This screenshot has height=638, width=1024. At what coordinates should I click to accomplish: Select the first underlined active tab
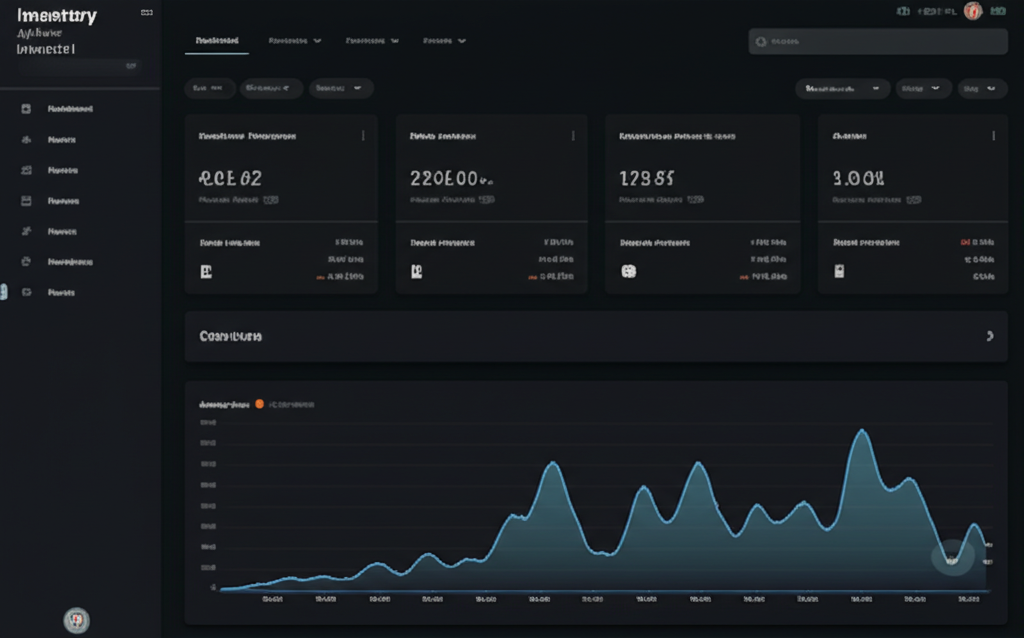click(217, 41)
